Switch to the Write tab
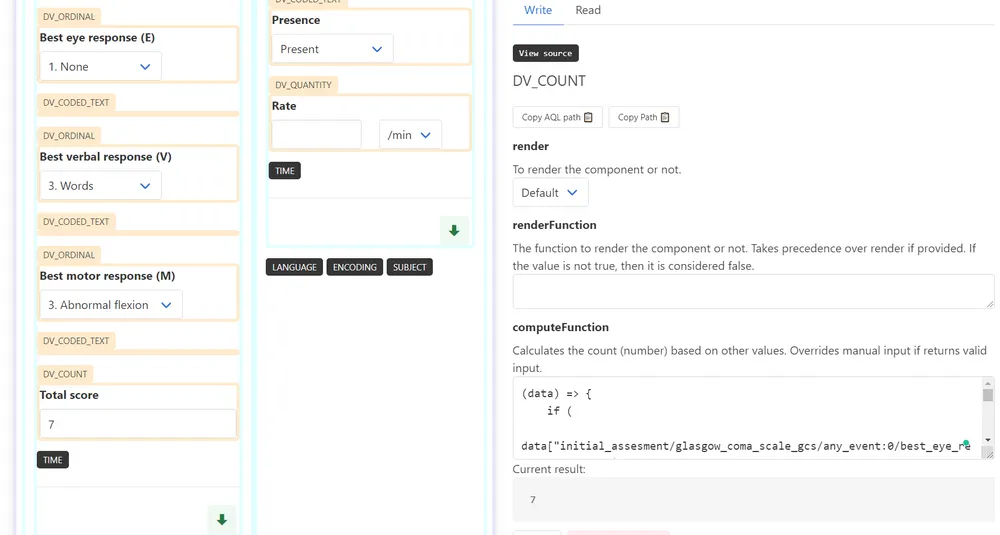The image size is (1000, 535). [538, 10]
